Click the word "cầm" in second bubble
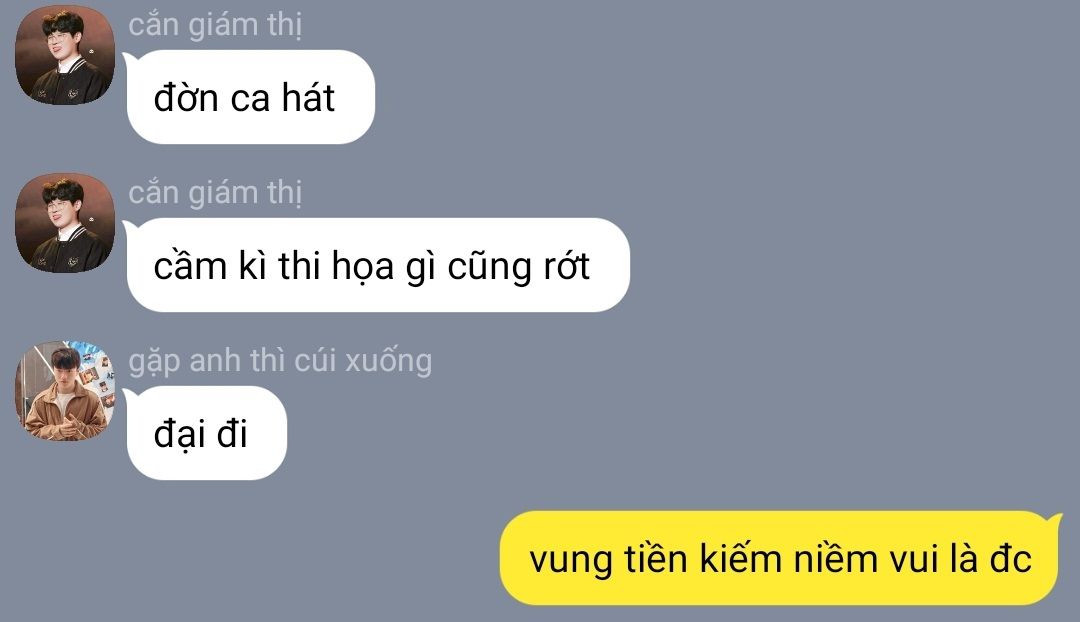 (190, 267)
